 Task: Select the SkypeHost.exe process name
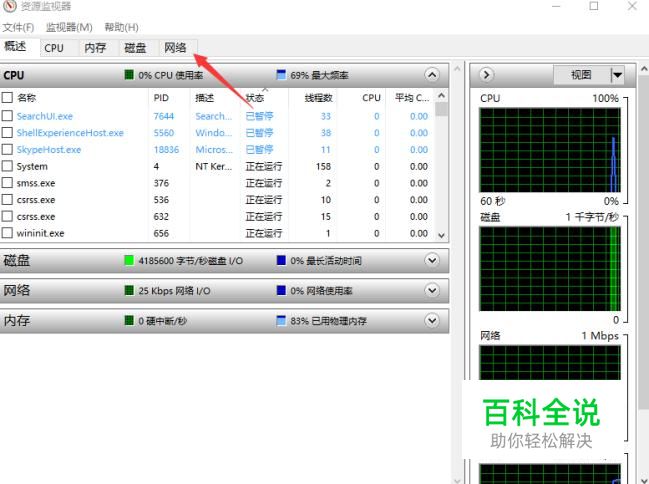(x=49, y=150)
